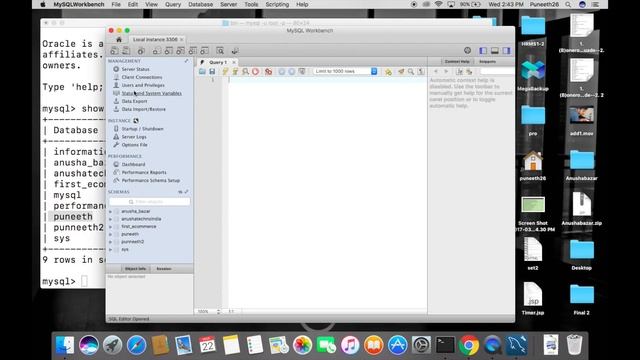Open the Query menu in menu bar
The image size is (640, 360).
click(173, 4)
